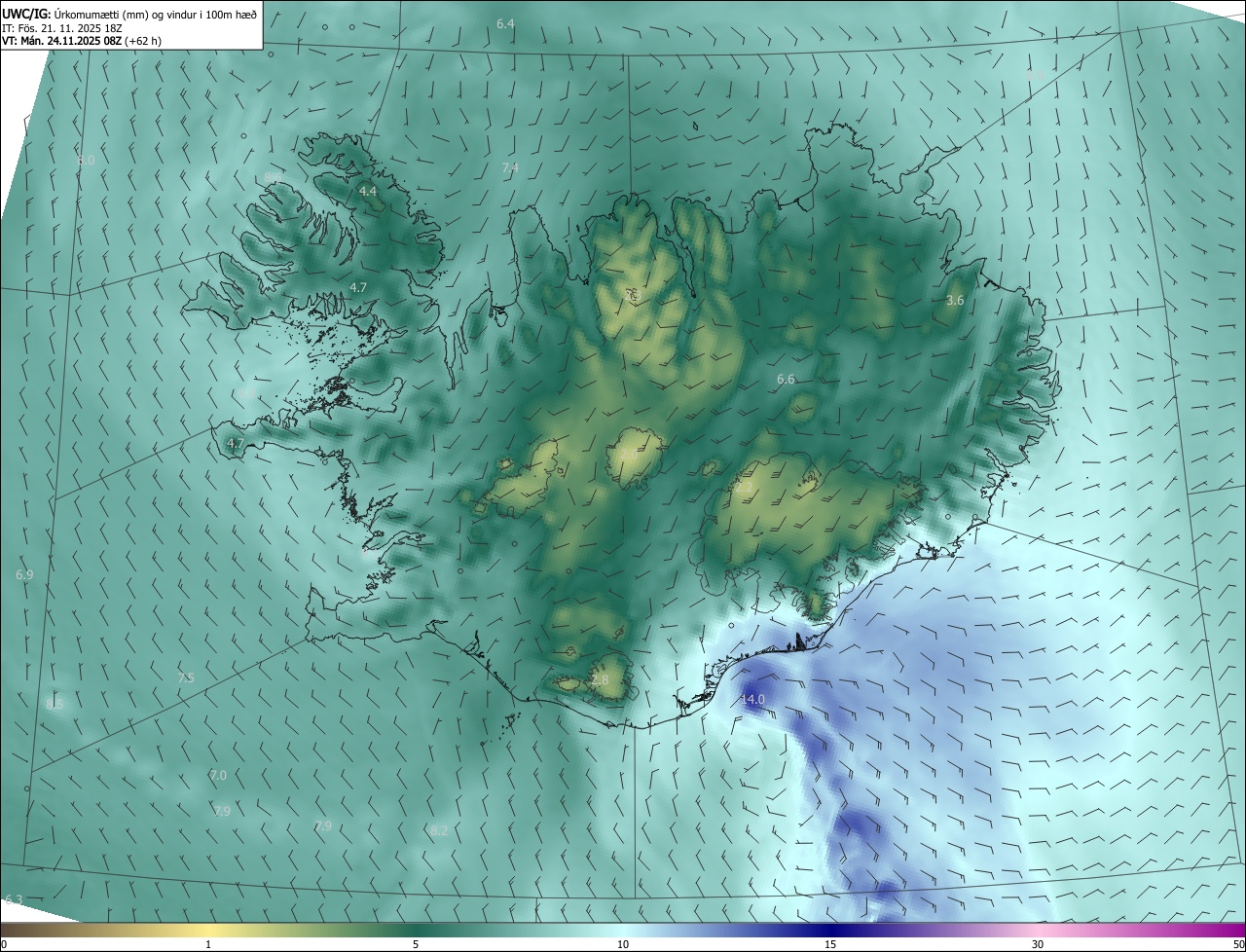Click the 8.0 value label on the map
The image size is (1246, 952).
tap(86, 160)
